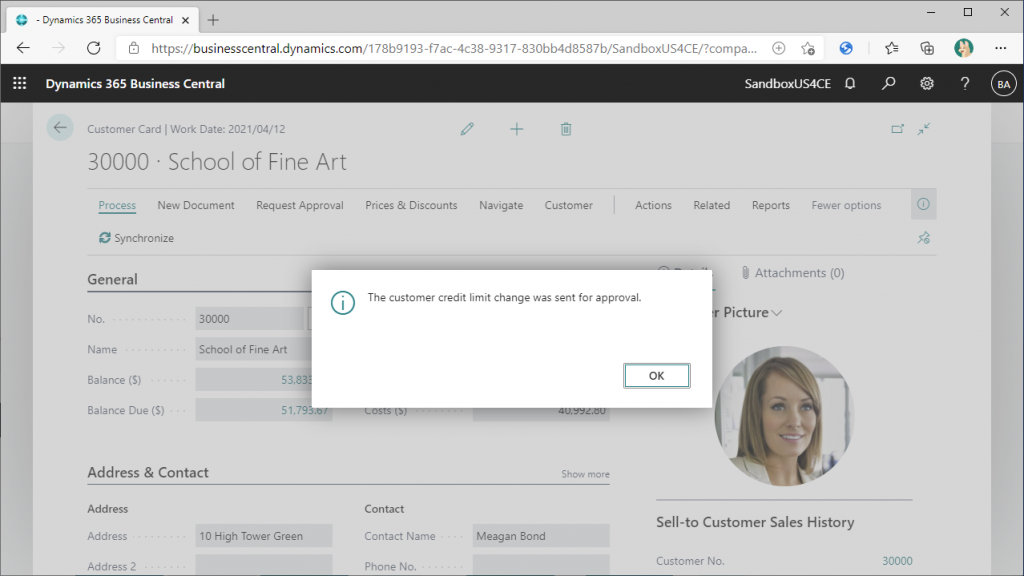
Task: View site information lock icon
Action: [134, 48]
